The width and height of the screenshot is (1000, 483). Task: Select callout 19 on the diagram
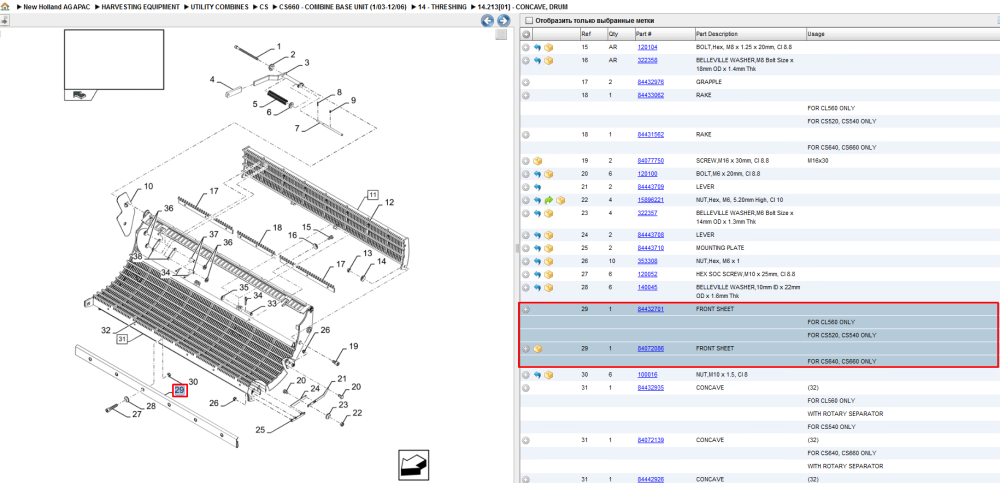(354, 346)
